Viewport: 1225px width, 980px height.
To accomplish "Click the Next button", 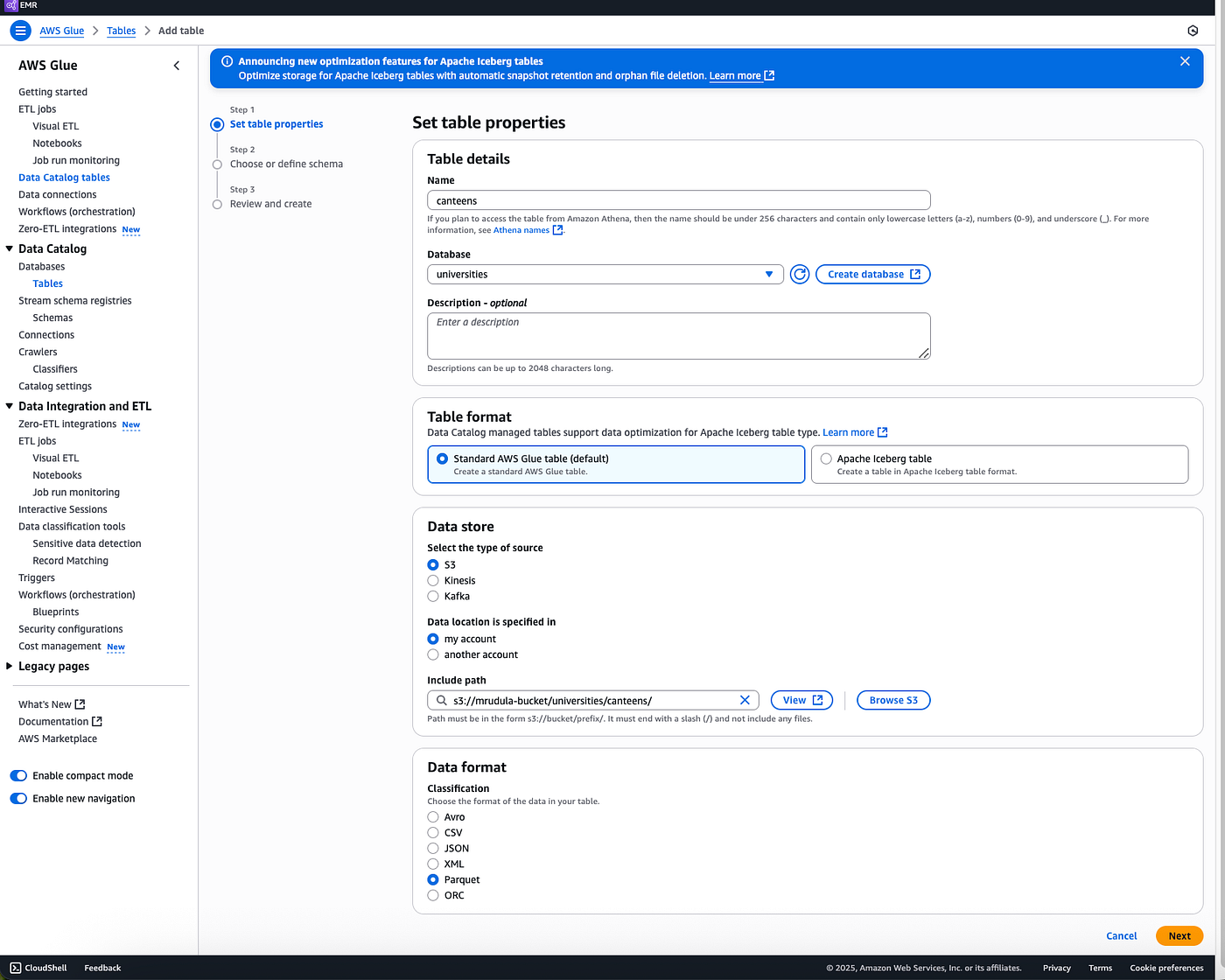I will pyautogui.click(x=1179, y=936).
